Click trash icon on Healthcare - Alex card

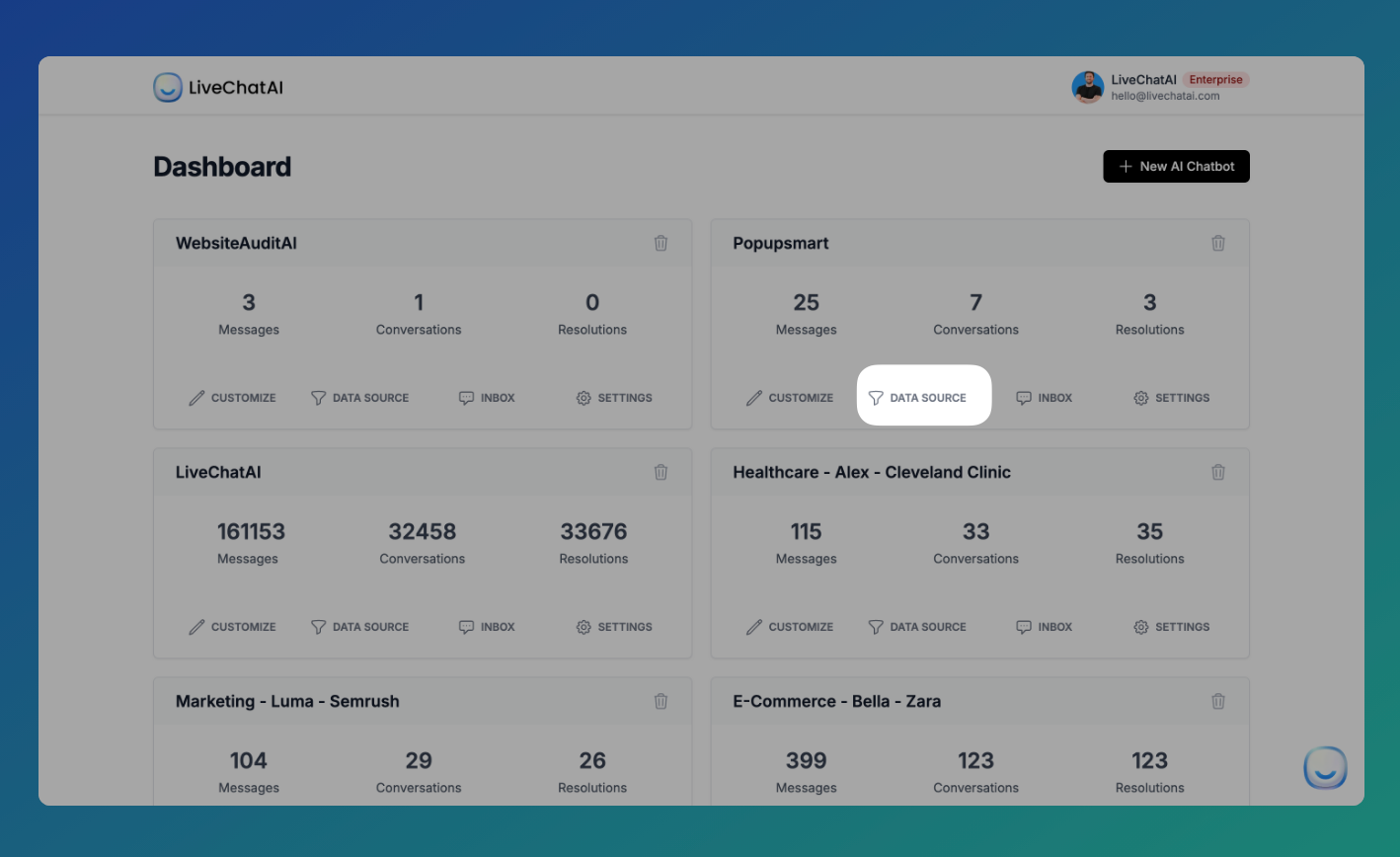(x=1218, y=472)
